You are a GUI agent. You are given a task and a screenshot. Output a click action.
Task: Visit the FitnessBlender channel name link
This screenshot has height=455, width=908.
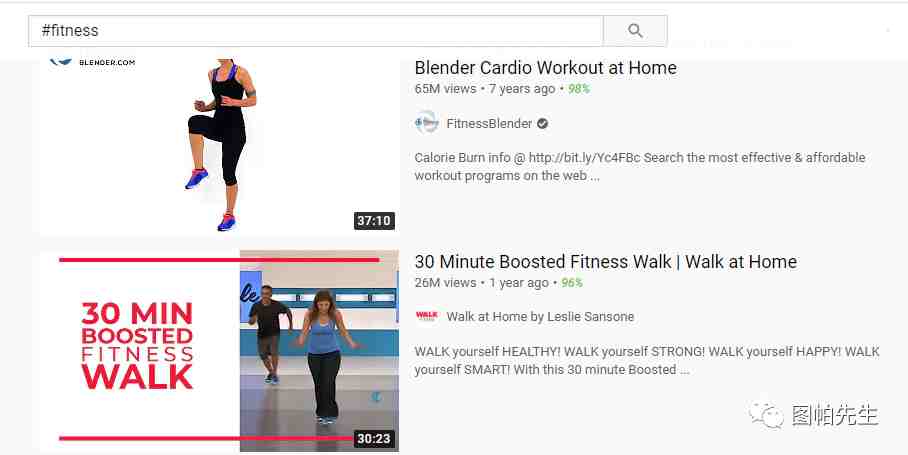[x=489, y=123]
